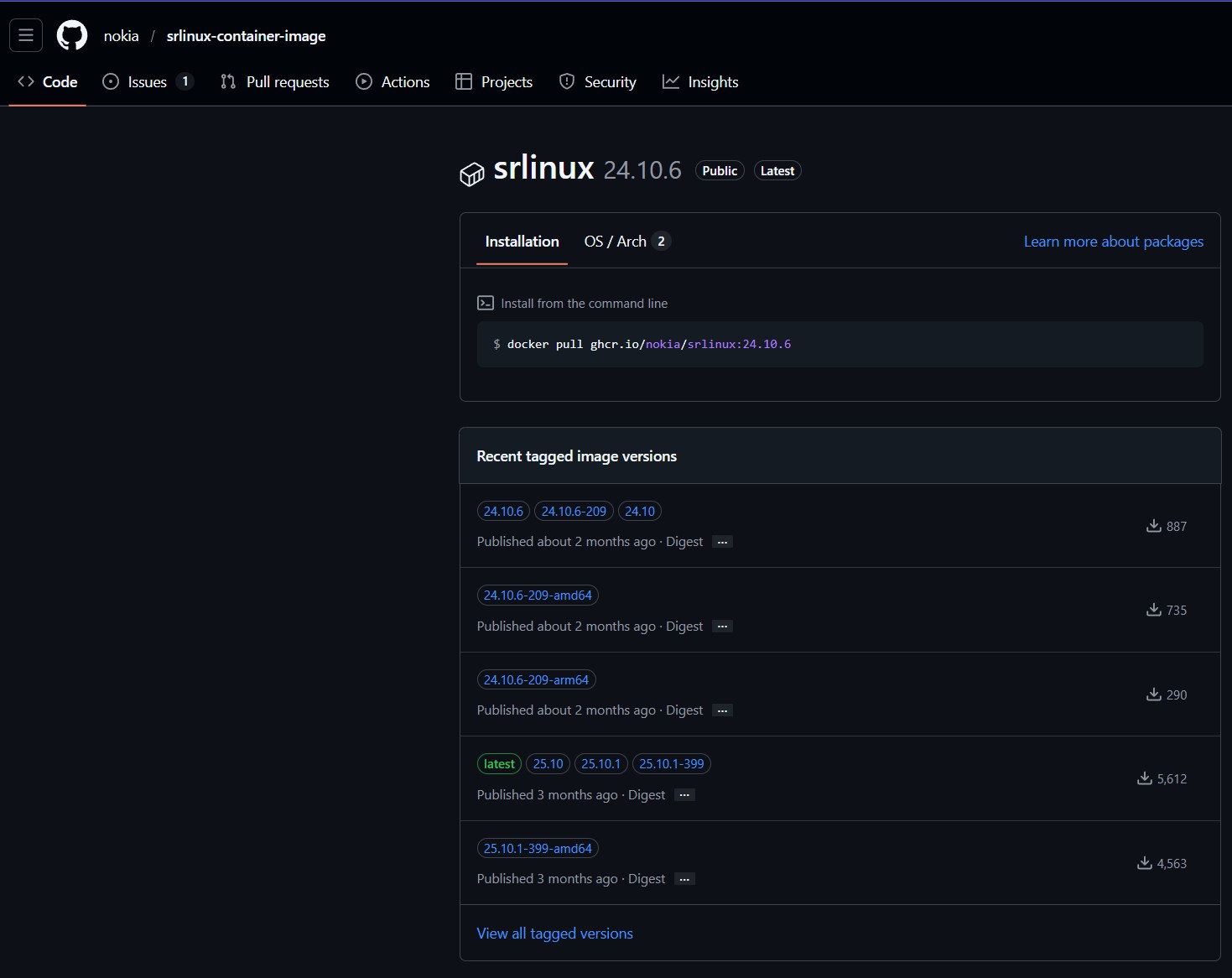Image resolution: width=1232 pixels, height=978 pixels.
Task: Click the package box icon beside srlinux
Action: [472, 174]
